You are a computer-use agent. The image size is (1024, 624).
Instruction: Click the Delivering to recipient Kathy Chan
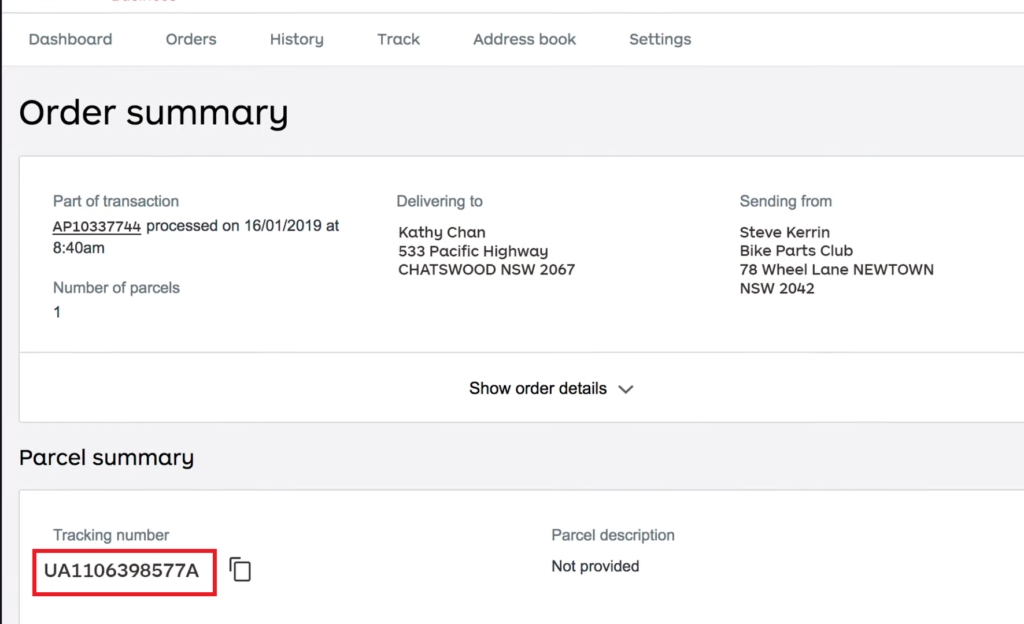point(442,232)
